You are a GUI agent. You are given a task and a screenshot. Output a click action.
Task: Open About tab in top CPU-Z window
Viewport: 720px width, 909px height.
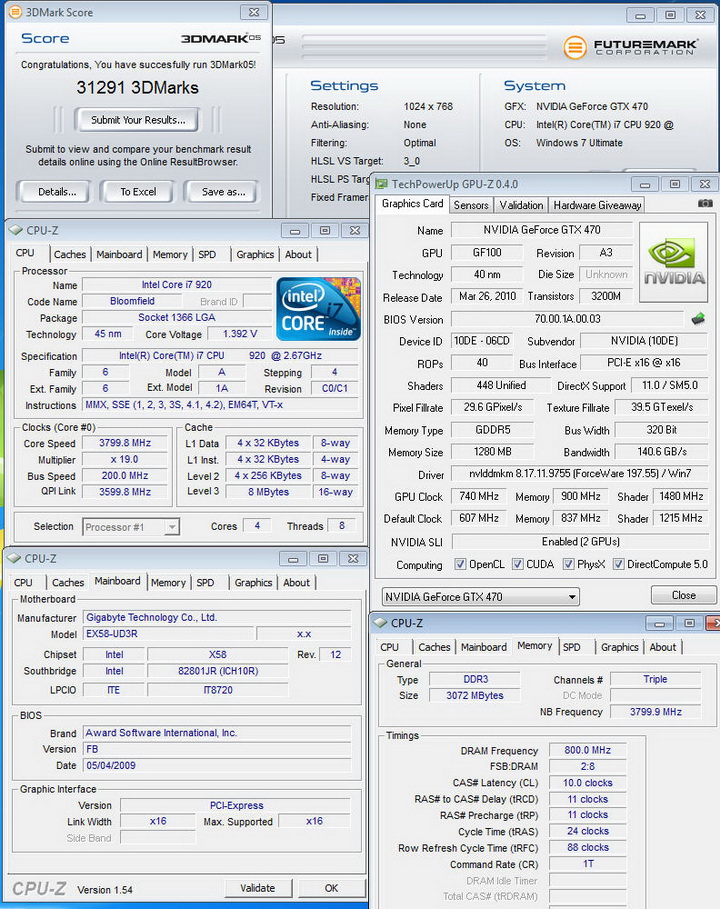299,254
